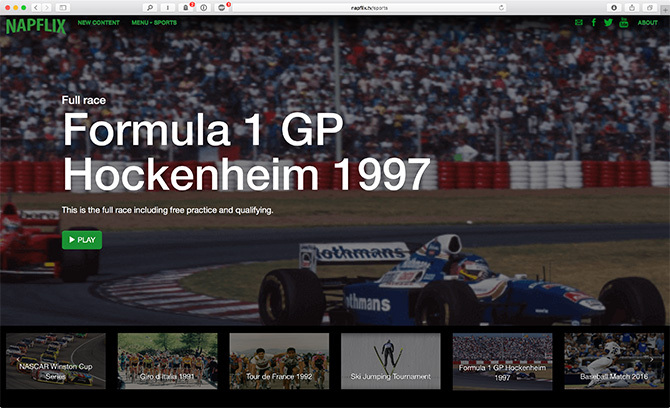Select the Formula 1 GP Hockenheim 1997 thumbnail
The width and height of the screenshot is (670, 408).
click(x=502, y=361)
